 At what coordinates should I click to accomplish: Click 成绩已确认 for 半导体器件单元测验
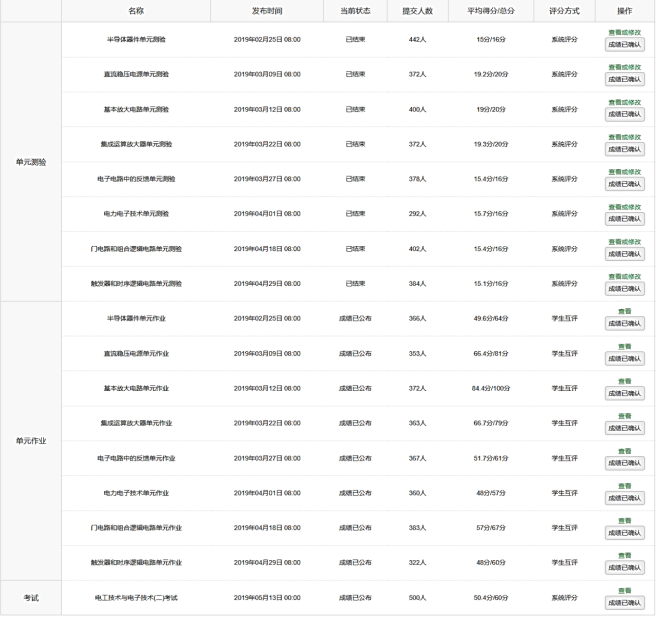point(624,44)
